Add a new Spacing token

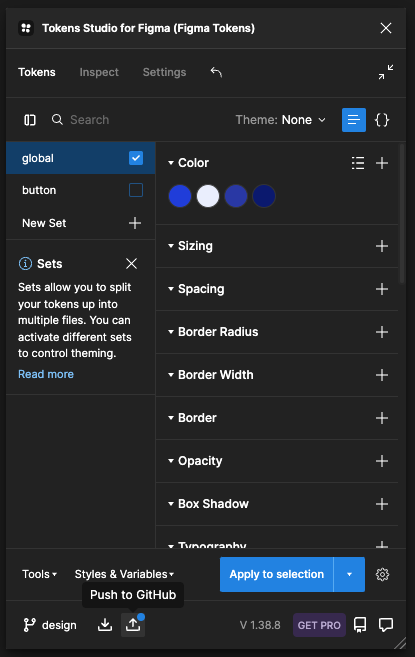point(381,289)
